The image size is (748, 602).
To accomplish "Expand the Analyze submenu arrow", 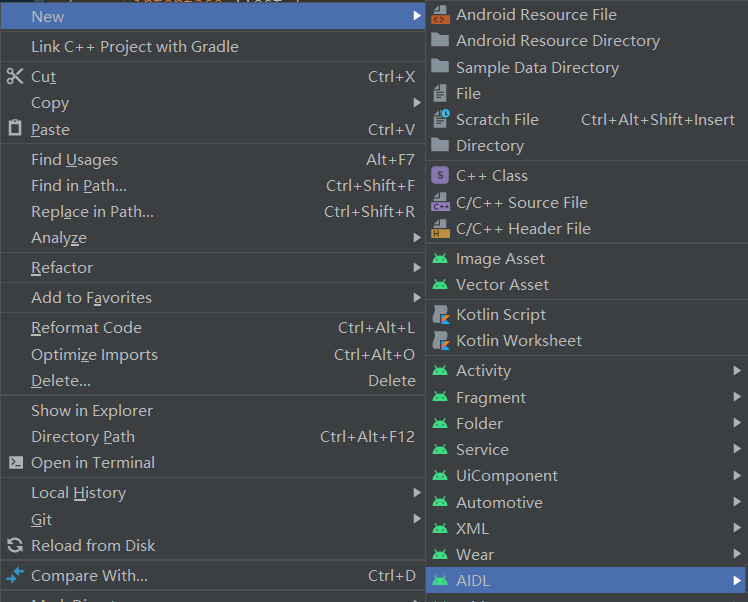I will pyautogui.click(x=417, y=237).
